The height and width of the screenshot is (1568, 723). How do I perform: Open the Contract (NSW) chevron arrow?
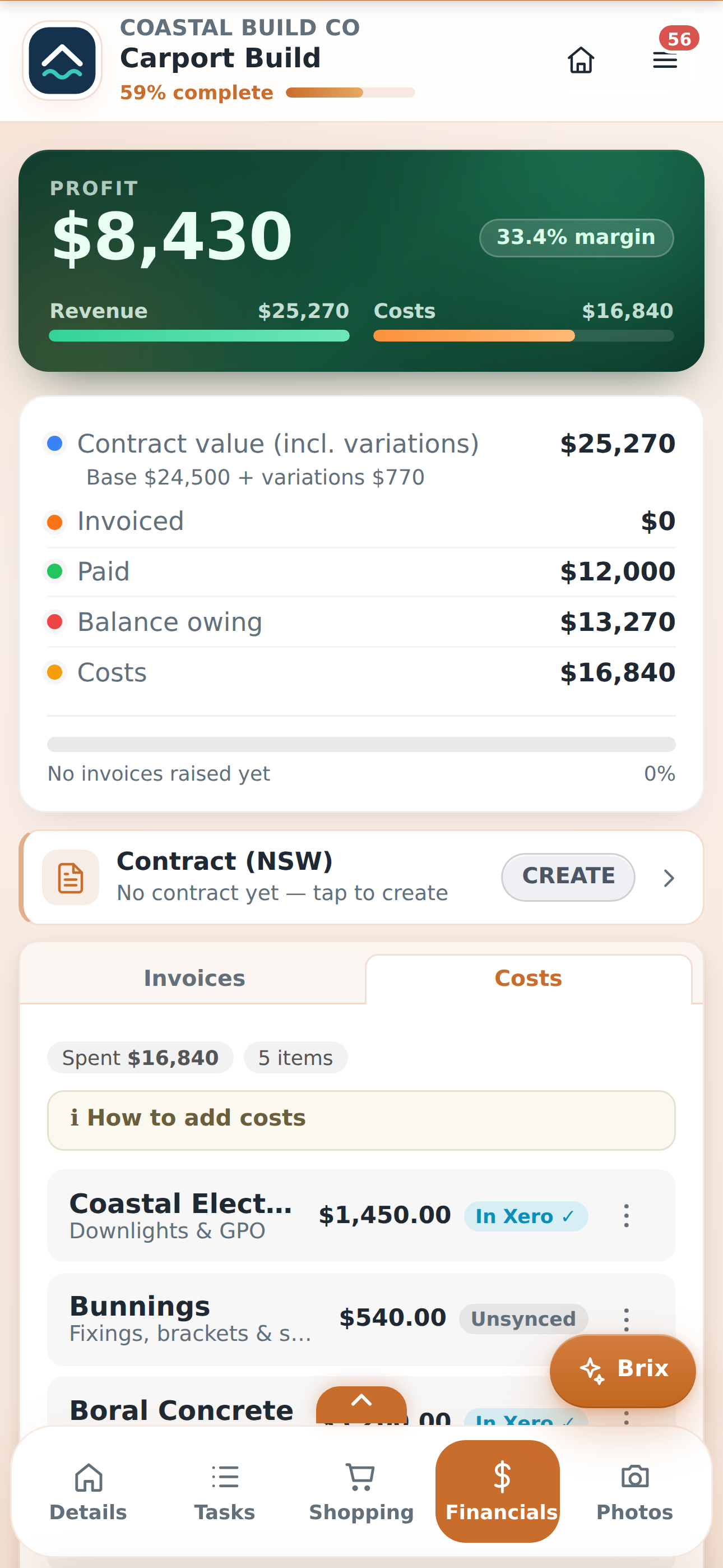tap(669, 878)
